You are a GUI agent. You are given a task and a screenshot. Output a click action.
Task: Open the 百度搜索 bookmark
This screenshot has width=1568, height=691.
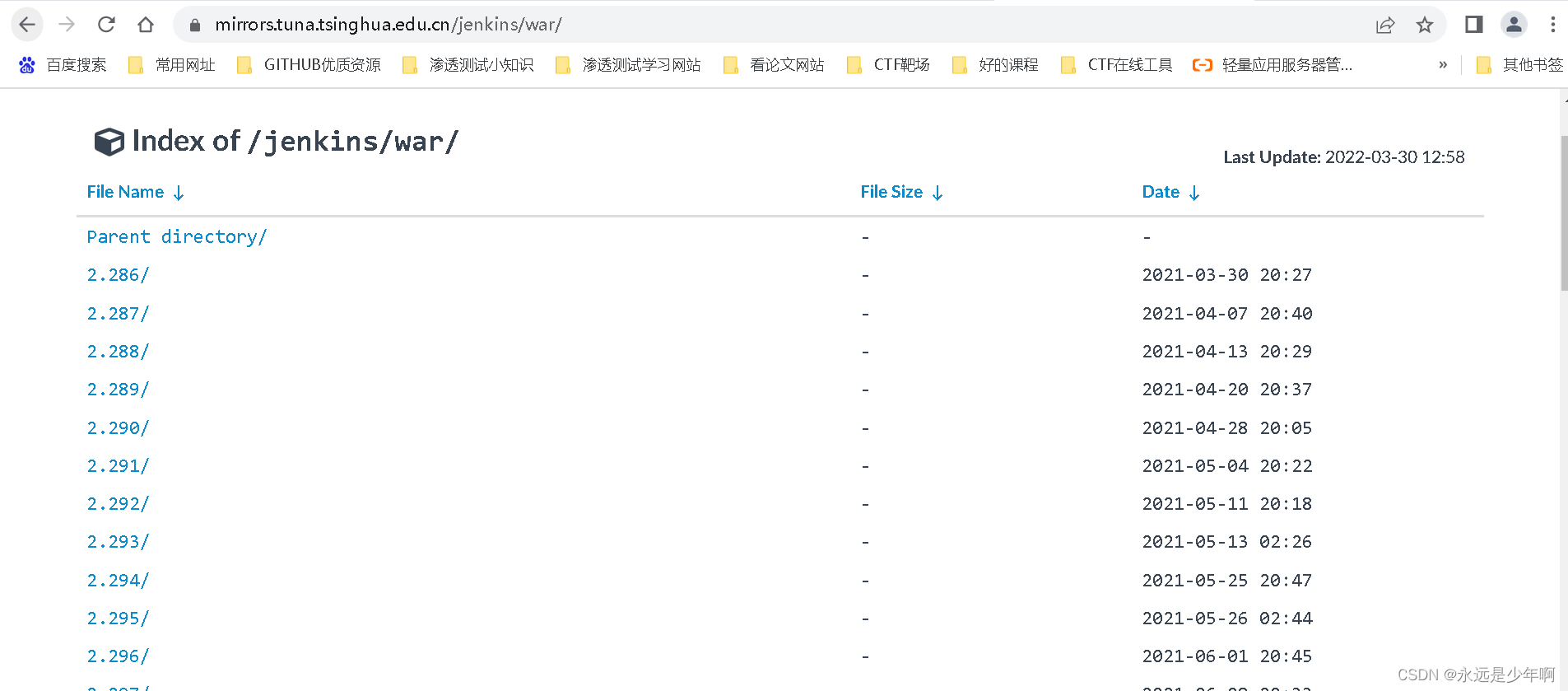63,65
